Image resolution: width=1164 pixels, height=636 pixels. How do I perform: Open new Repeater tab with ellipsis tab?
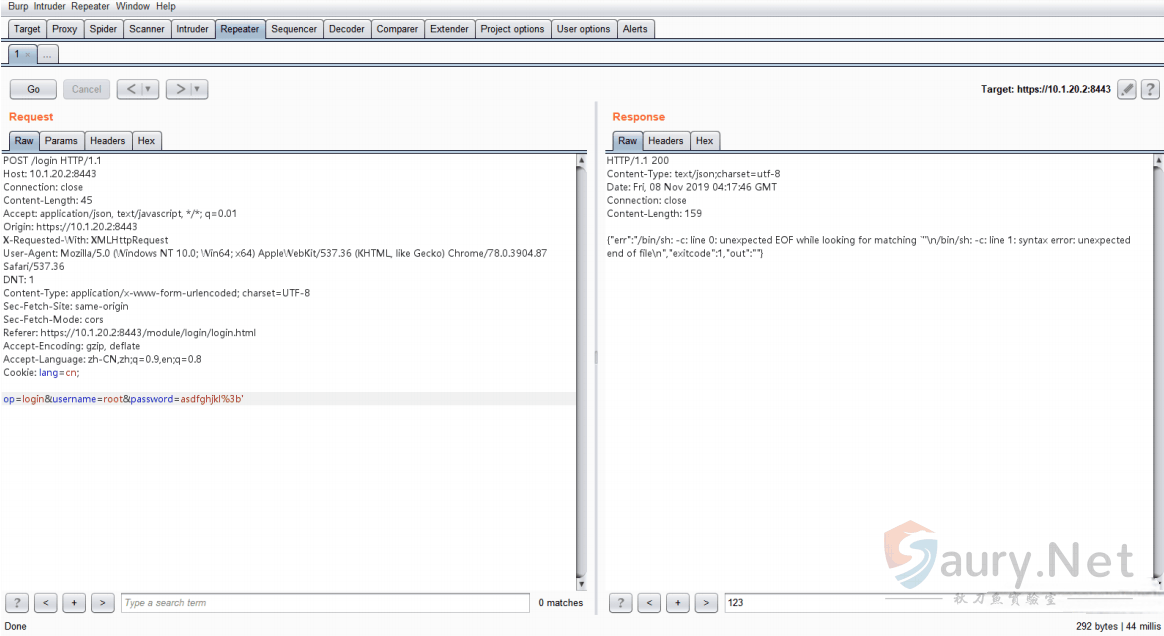tap(47, 54)
